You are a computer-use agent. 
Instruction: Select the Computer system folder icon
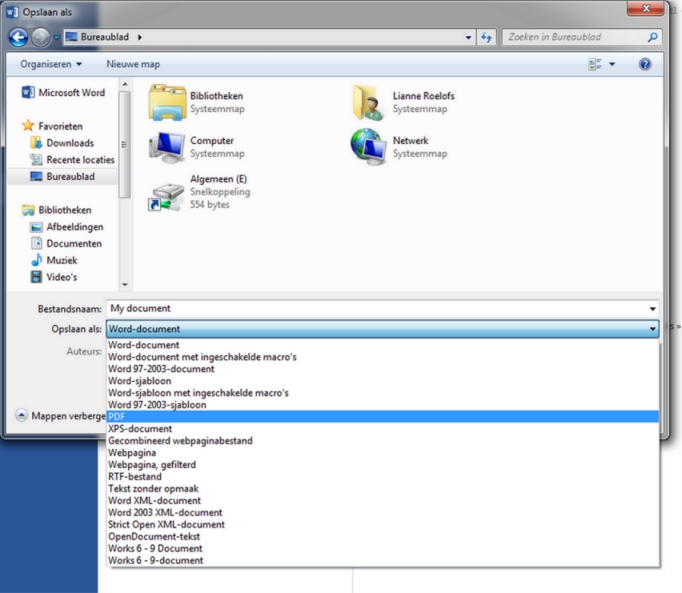pyautogui.click(x=166, y=147)
